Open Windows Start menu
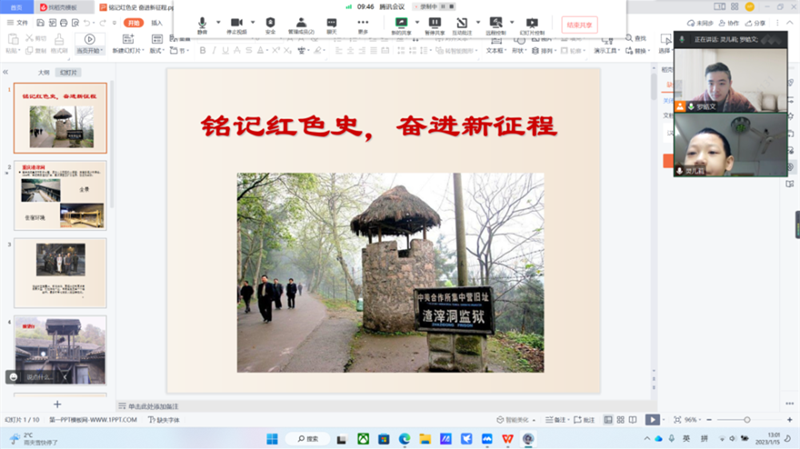This screenshot has height=449, width=800. click(272, 439)
